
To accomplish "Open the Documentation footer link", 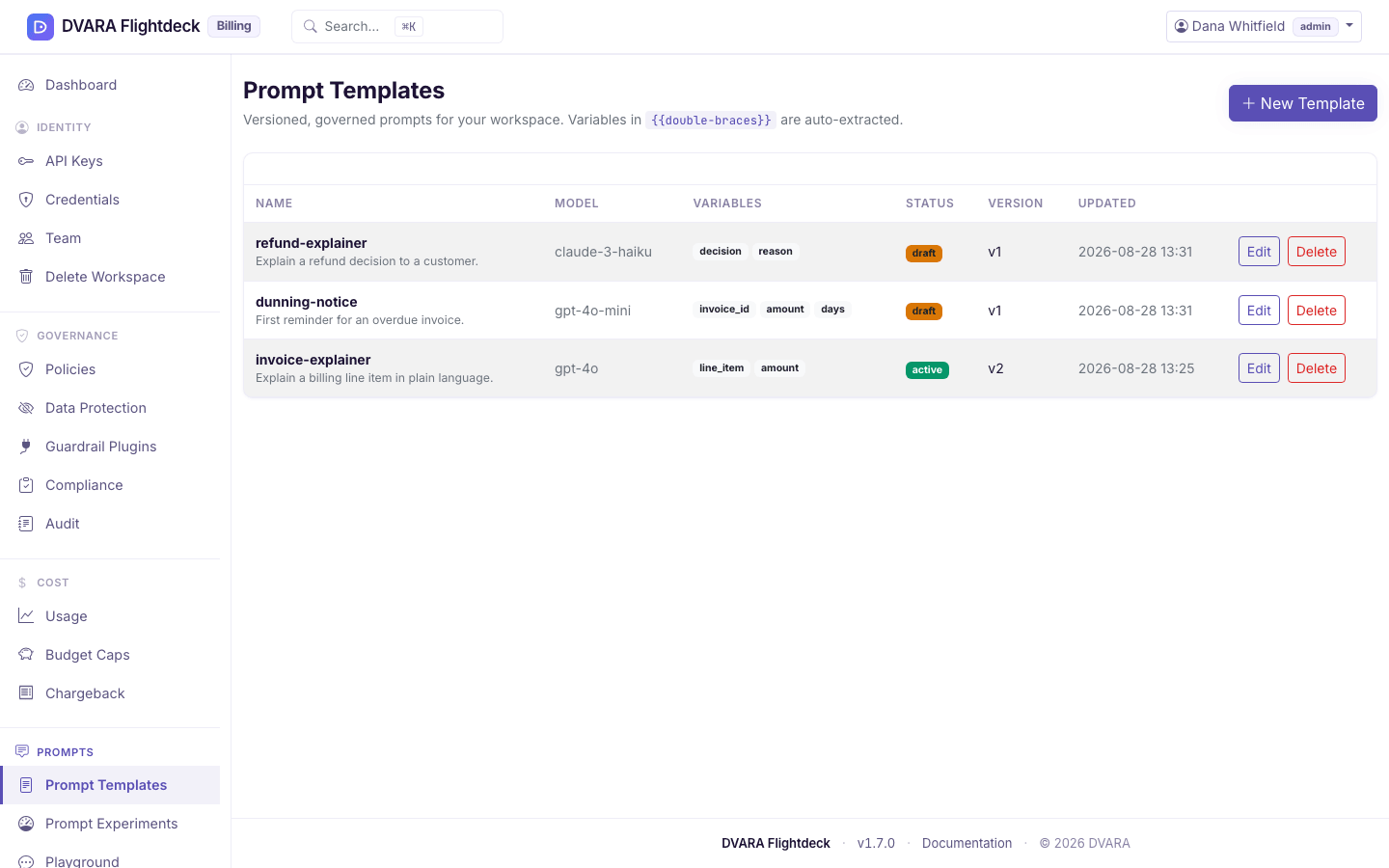I will (x=967, y=843).
